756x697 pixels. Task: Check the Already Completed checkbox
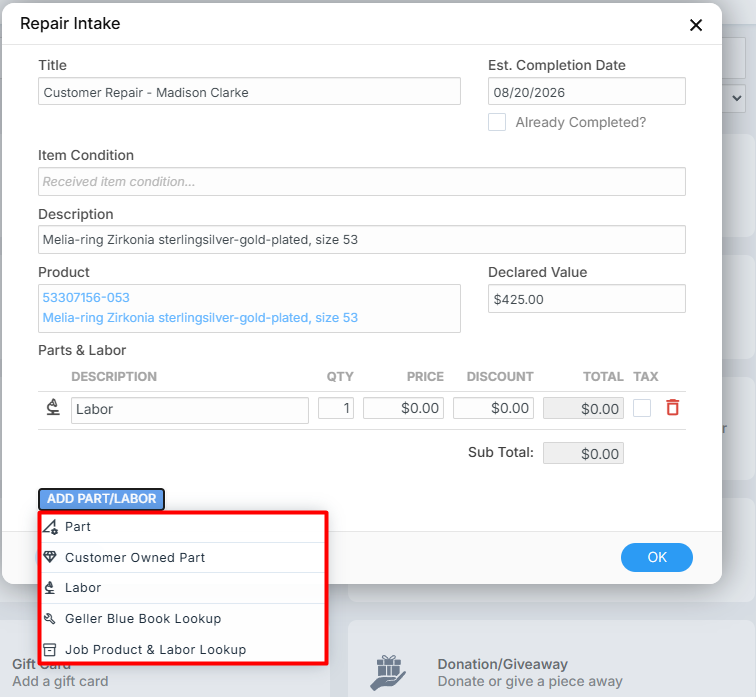tap(497, 122)
